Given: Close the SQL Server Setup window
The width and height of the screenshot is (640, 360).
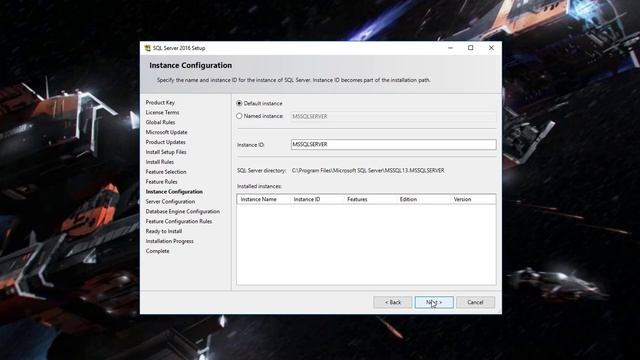Looking at the screenshot, I should click(x=491, y=48).
